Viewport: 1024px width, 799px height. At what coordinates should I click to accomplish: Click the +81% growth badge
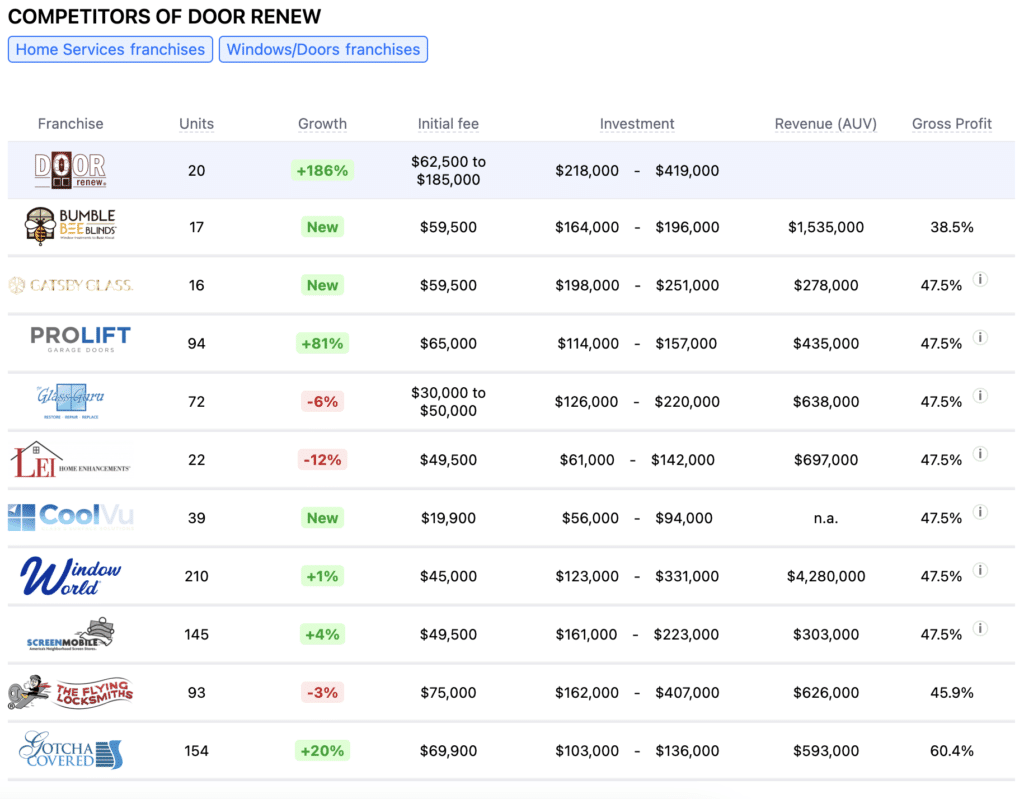point(323,343)
